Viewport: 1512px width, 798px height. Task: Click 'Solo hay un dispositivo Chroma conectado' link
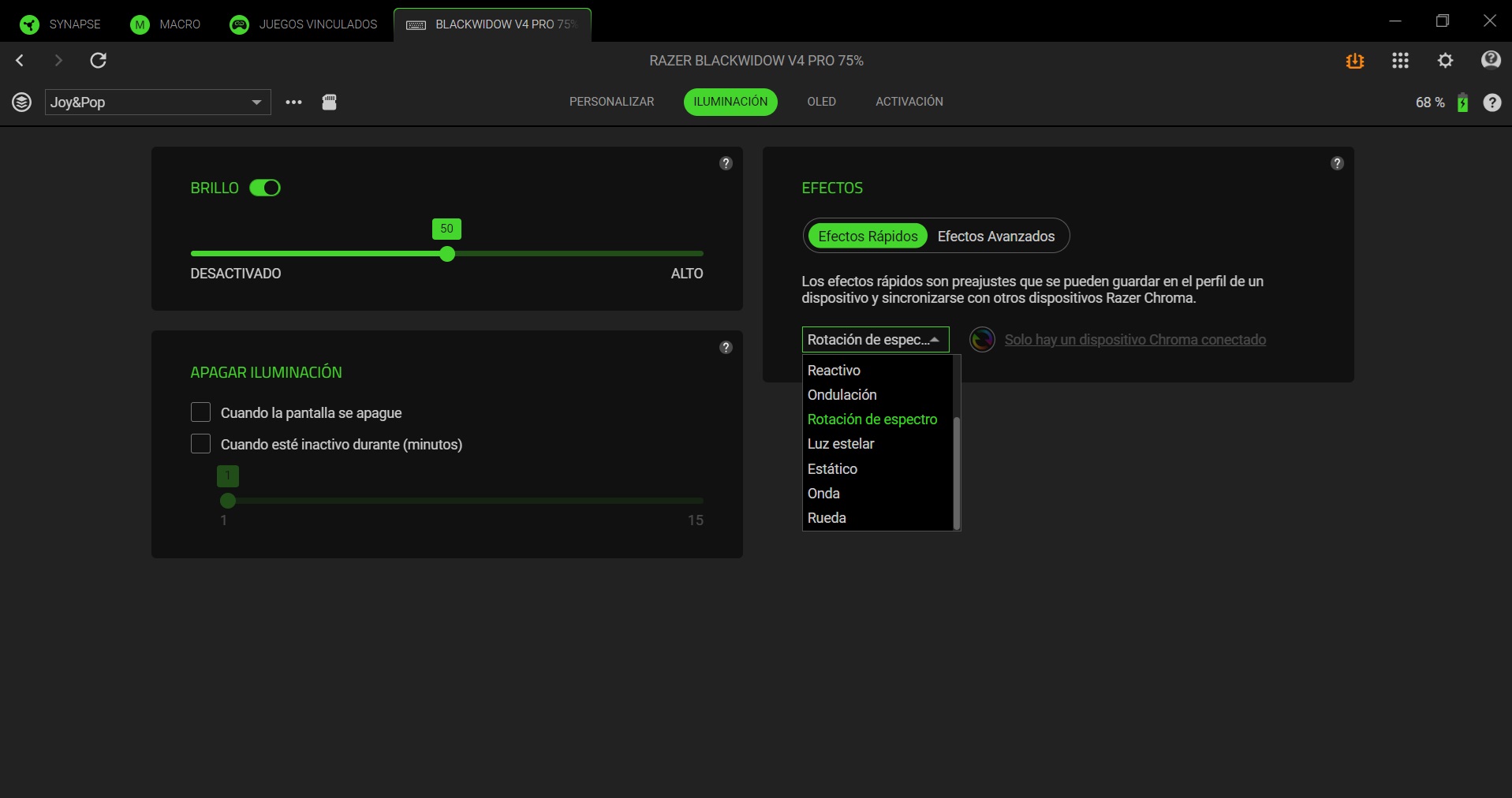pyautogui.click(x=1135, y=340)
